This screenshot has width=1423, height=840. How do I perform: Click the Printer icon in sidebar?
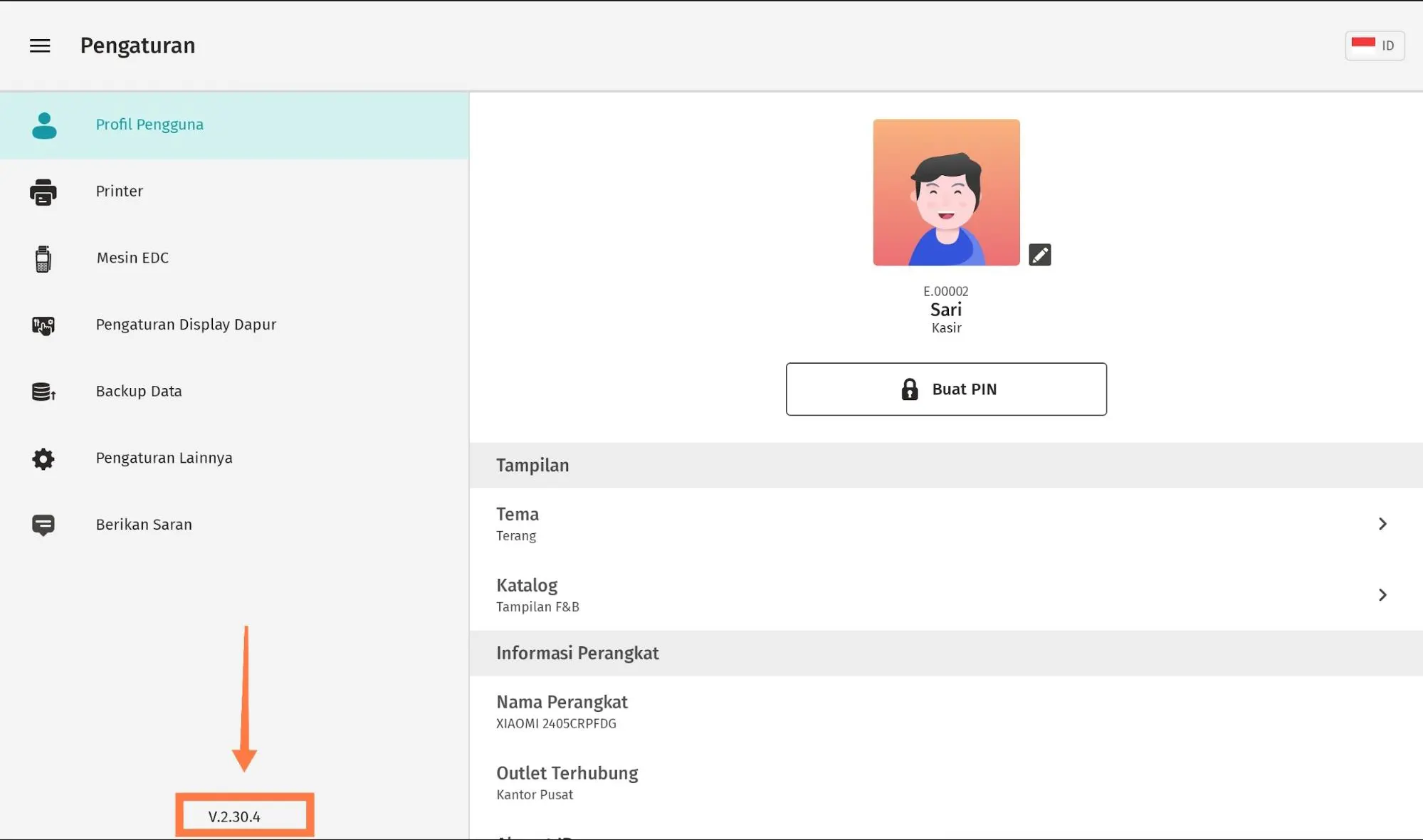point(43,191)
